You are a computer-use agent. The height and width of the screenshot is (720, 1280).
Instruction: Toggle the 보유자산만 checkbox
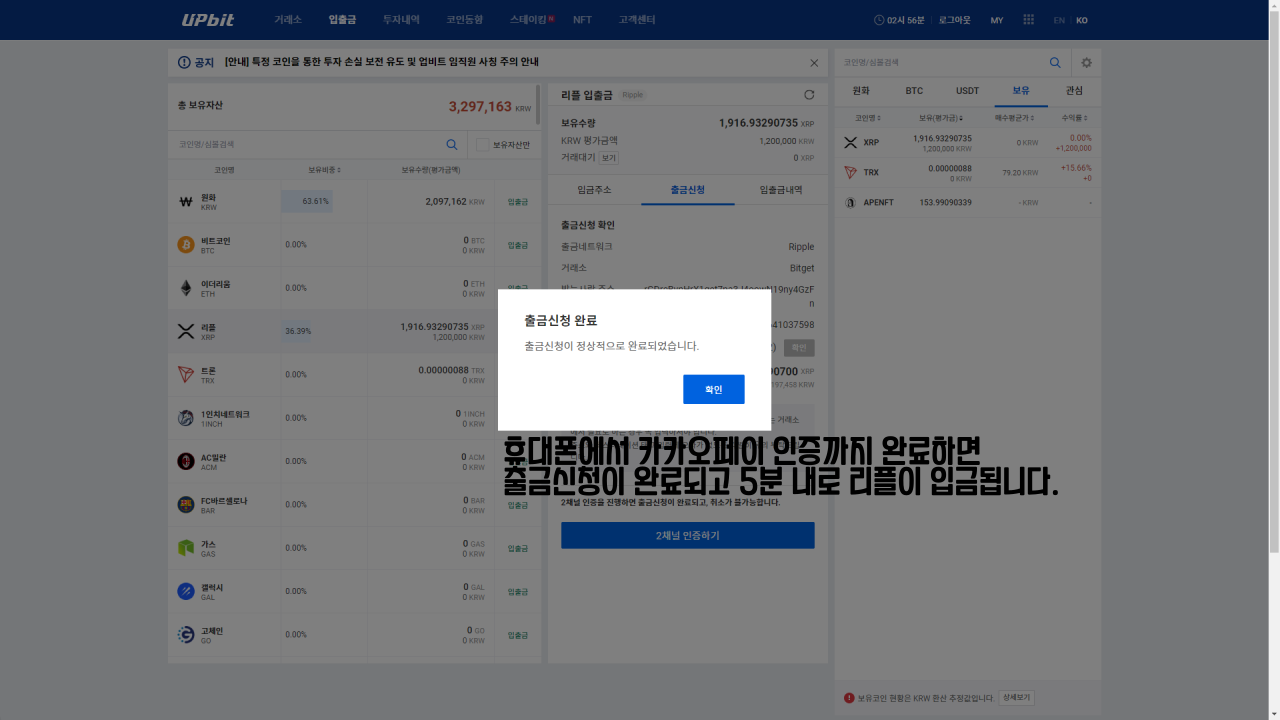(482, 145)
